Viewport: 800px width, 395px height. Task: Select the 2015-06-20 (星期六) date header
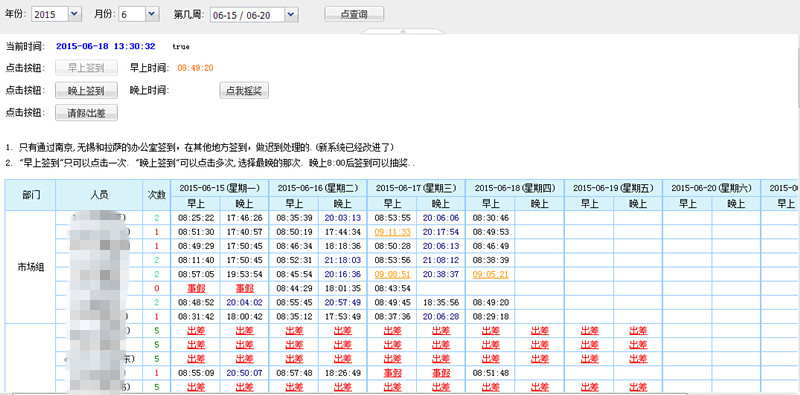pos(712,188)
